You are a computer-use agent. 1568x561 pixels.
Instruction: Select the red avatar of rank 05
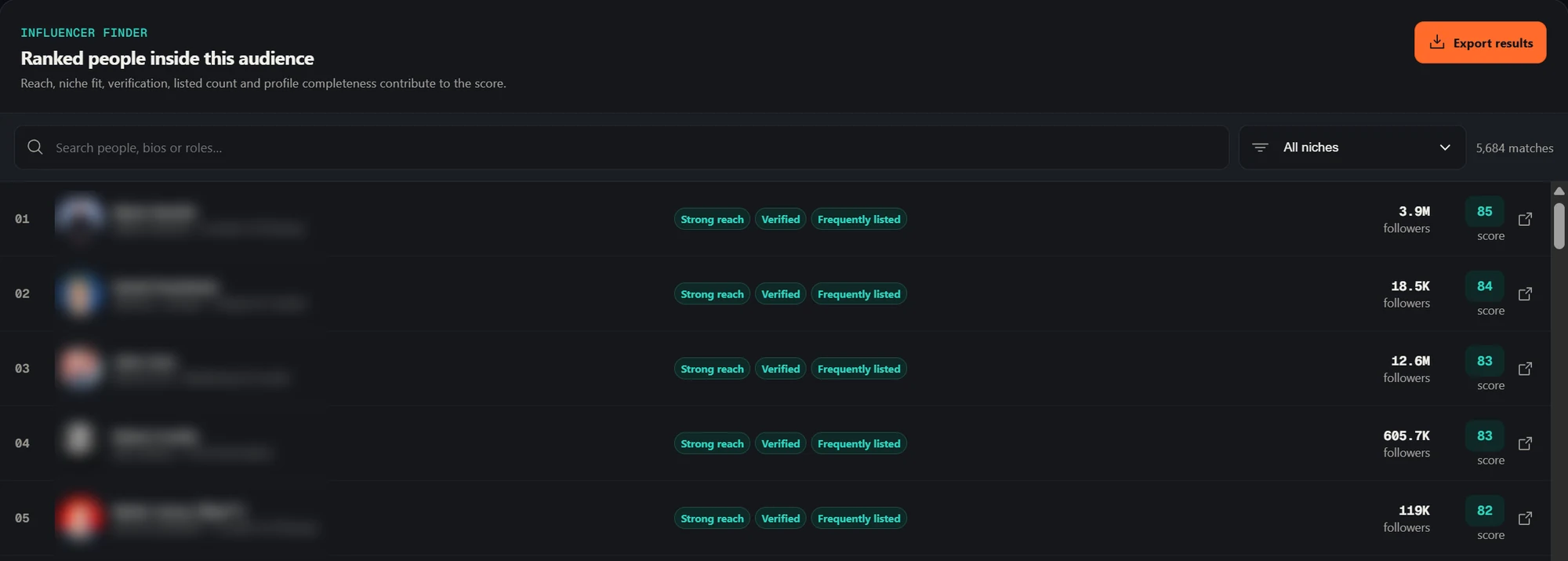coord(79,518)
